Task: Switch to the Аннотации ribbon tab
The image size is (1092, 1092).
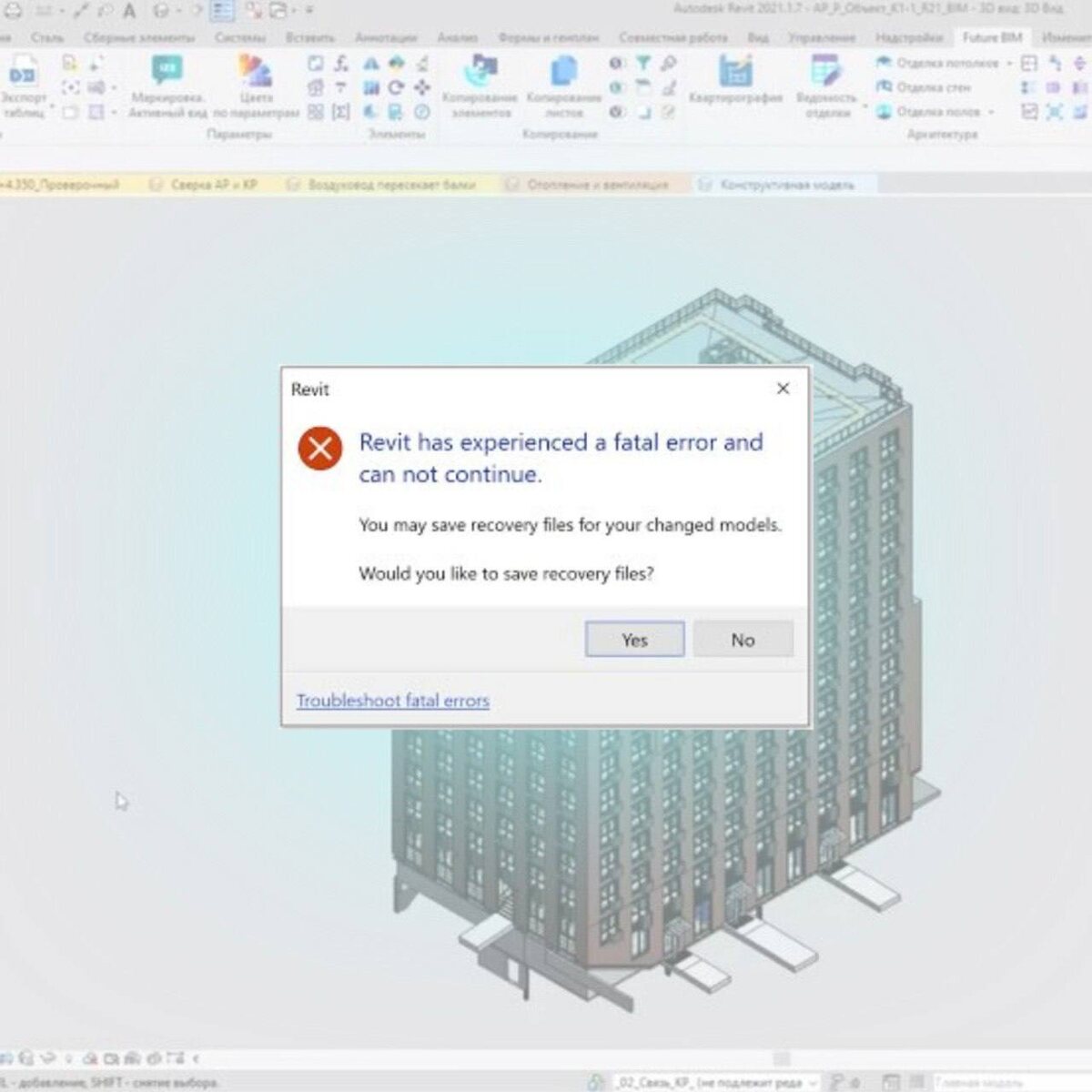Action: point(386,37)
